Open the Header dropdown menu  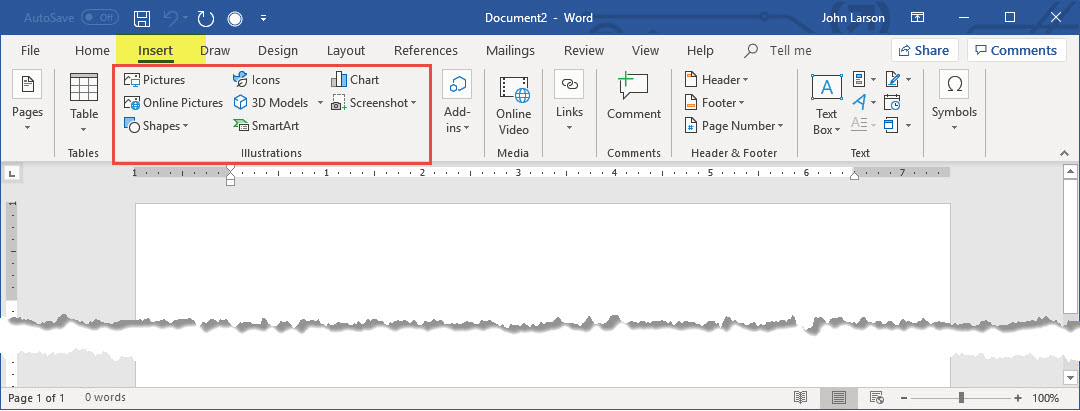click(718, 80)
